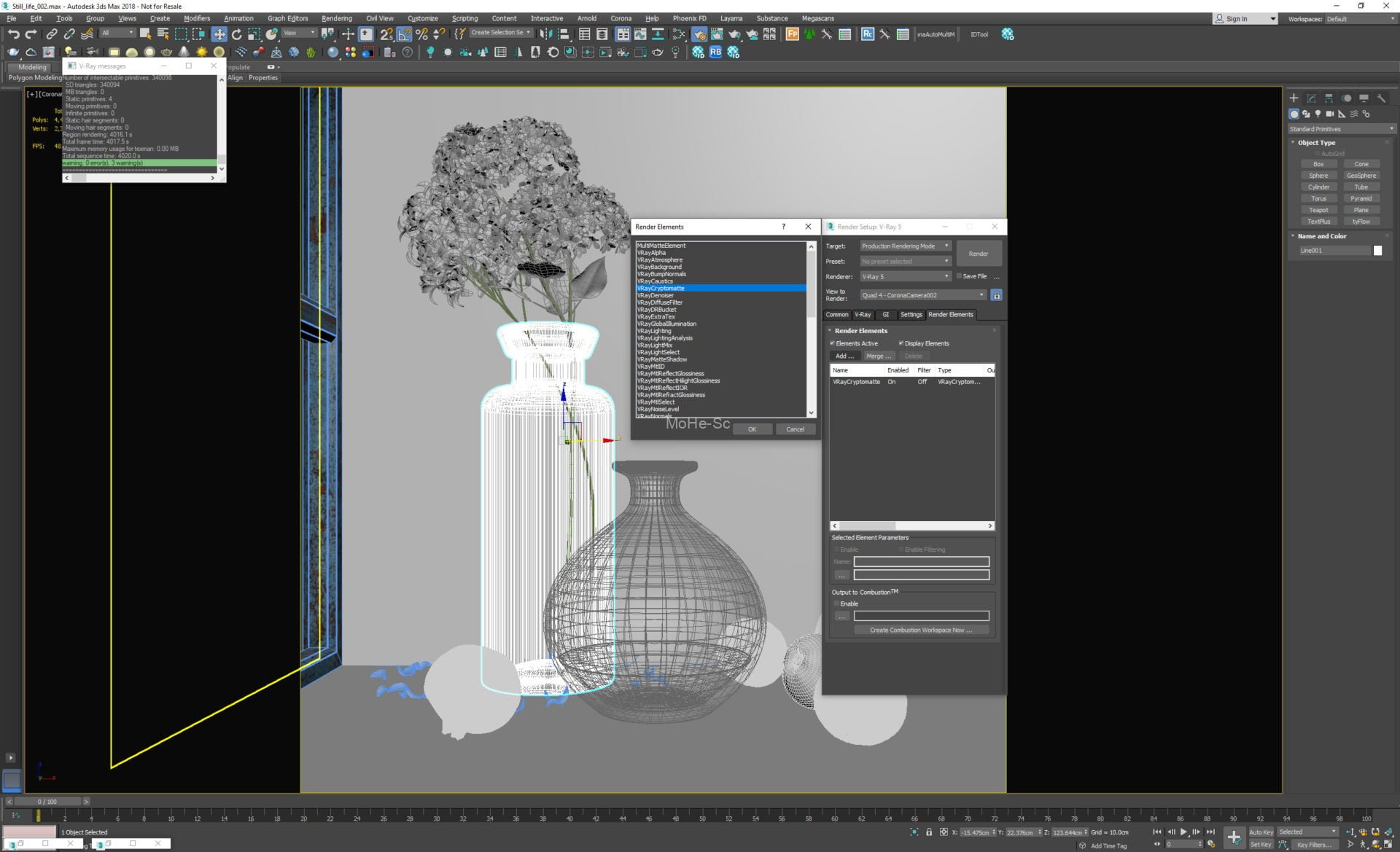Click the Undo arrow icon
Screen dimensions: 1400x852
pos(13,34)
